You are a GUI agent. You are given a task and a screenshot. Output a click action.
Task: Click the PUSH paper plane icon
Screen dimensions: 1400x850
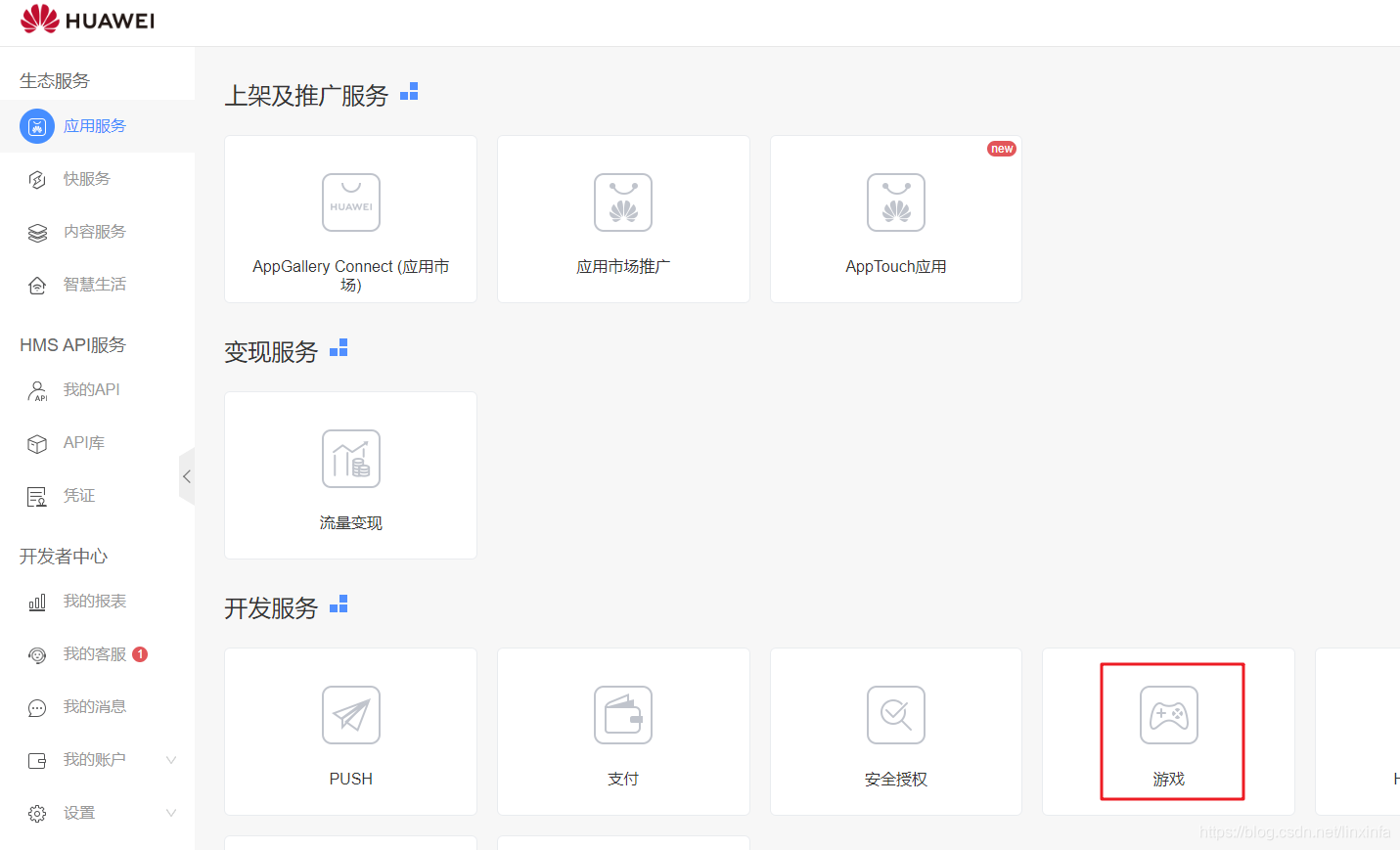[x=351, y=715]
